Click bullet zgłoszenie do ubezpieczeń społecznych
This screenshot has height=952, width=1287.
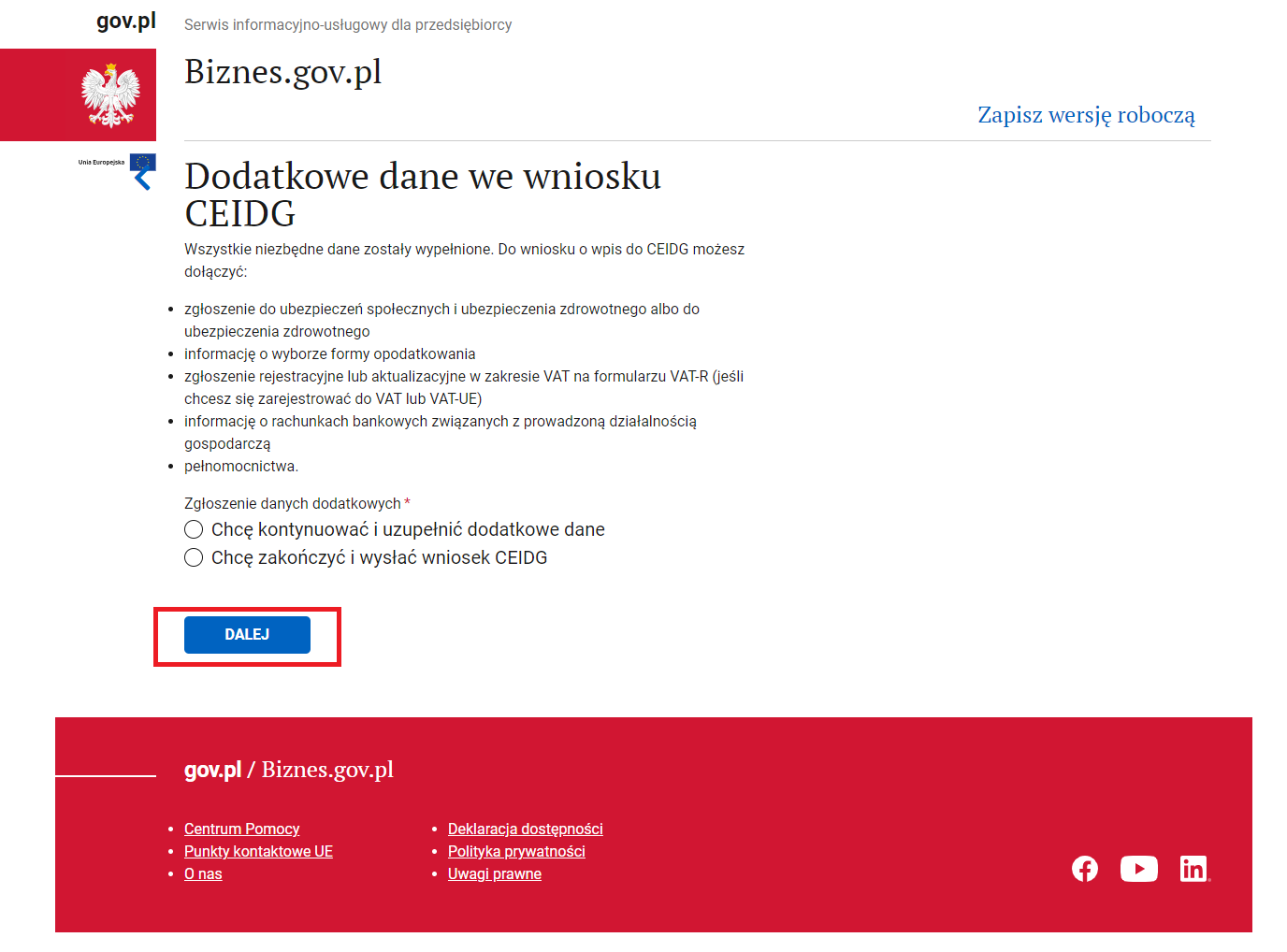pyautogui.click(x=441, y=320)
